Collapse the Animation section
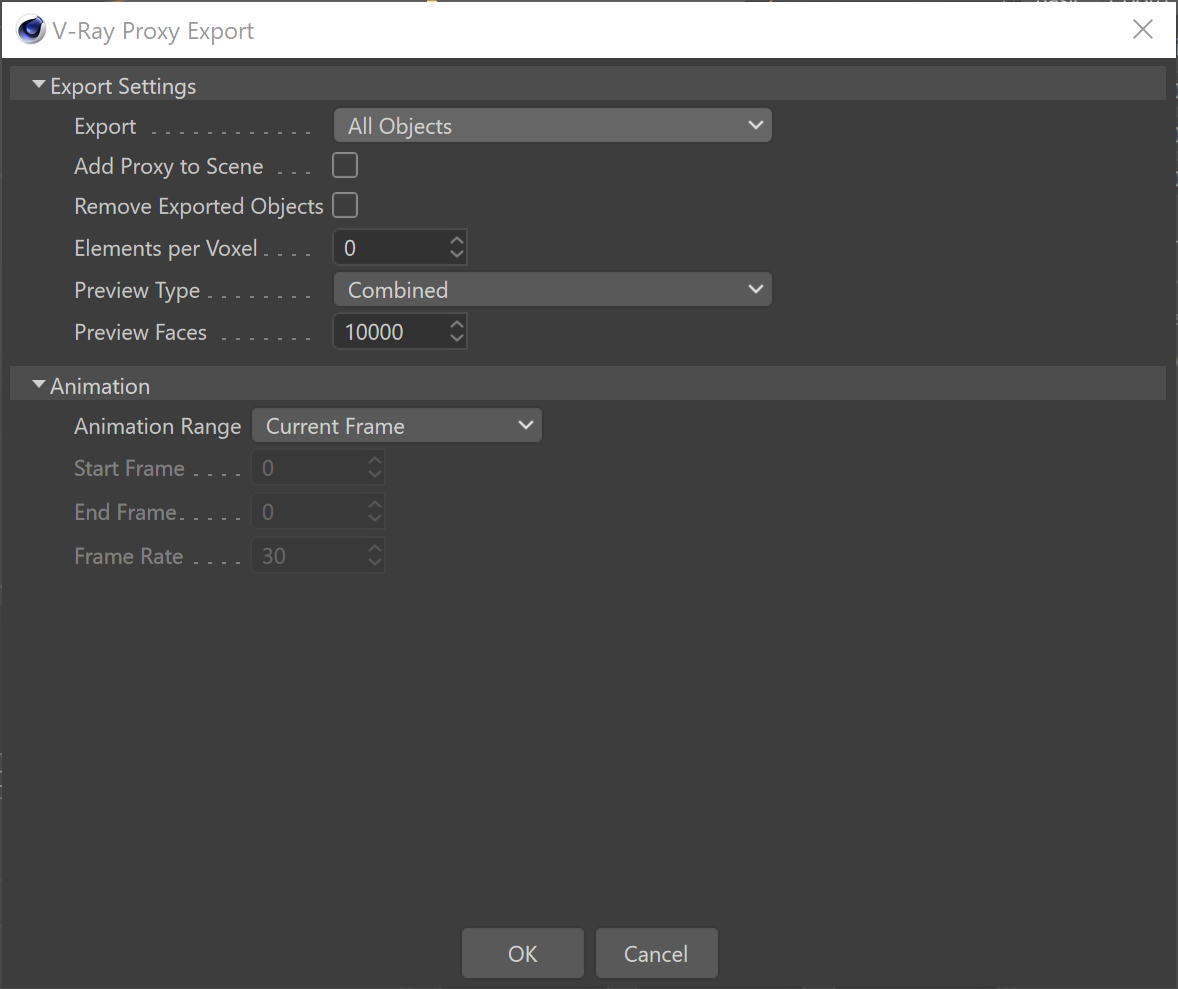This screenshot has width=1178, height=989. [39, 385]
